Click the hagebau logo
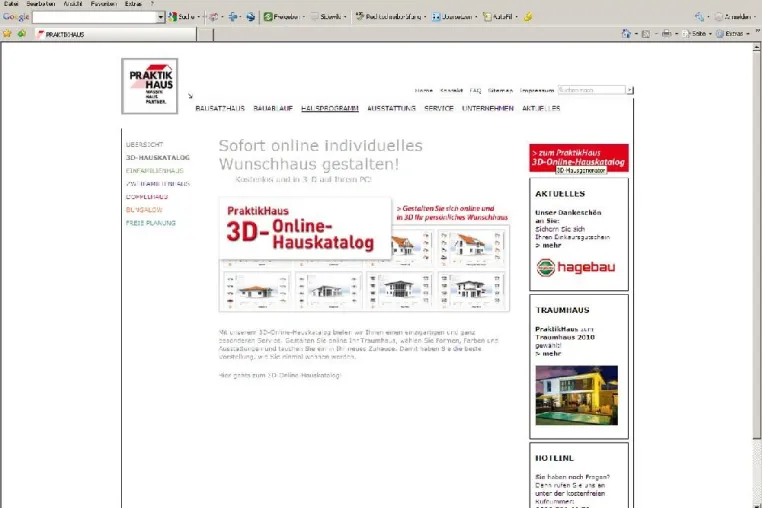The width and height of the screenshot is (762, 508). (x=576, y=267)
